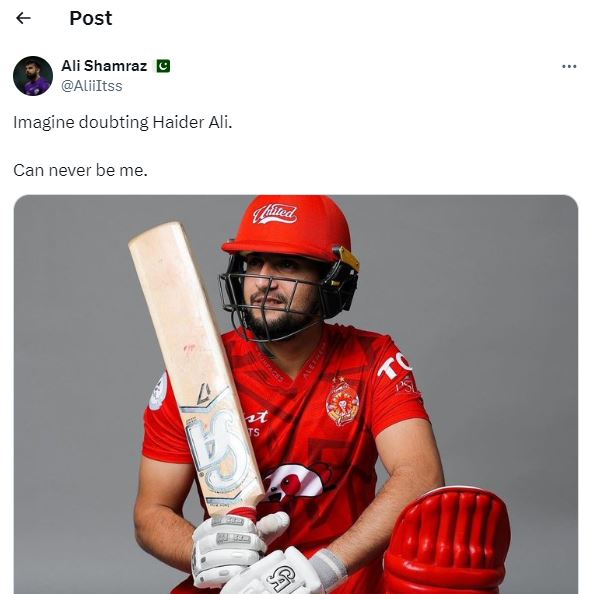The height and width of the screenshot is (594, 592).
Task: Click the white batting gloves in the photo
Action: click(258, 555)
